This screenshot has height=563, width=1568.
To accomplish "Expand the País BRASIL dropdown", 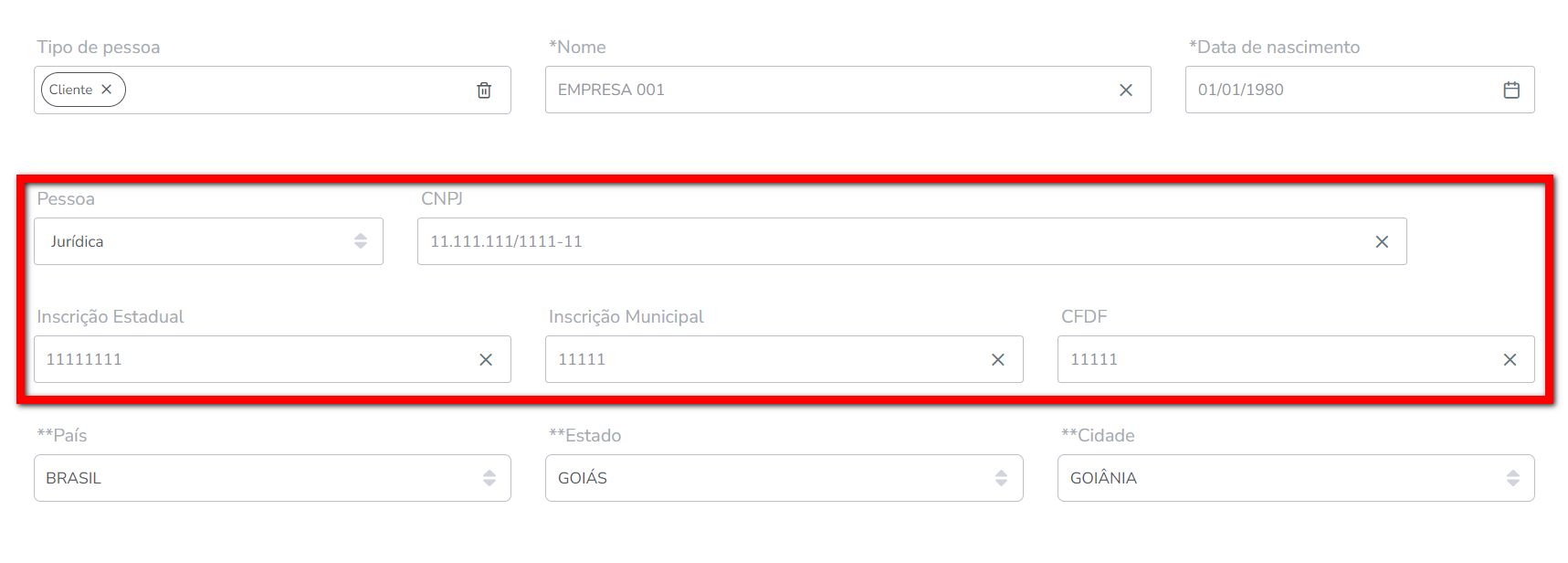I will (272, 478).
